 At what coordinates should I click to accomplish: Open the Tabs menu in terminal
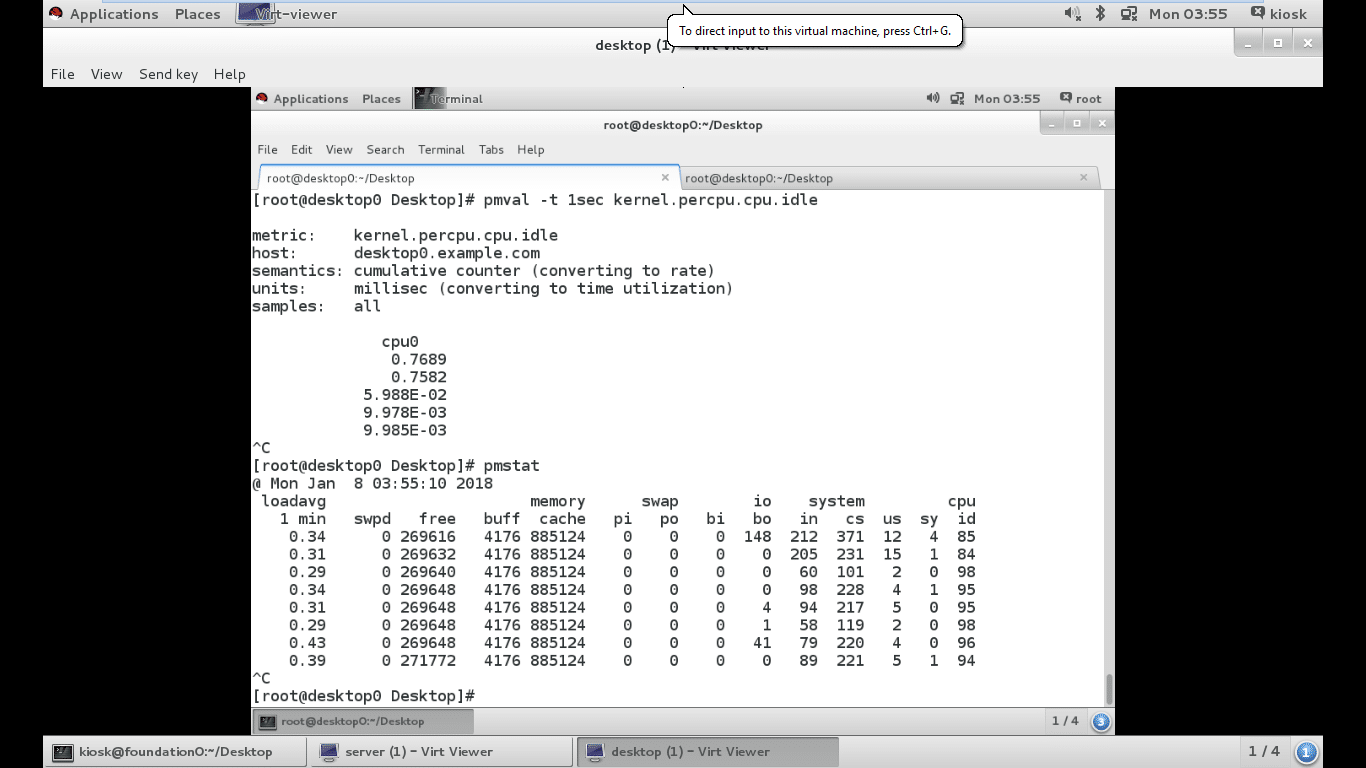tap(491, 149)
